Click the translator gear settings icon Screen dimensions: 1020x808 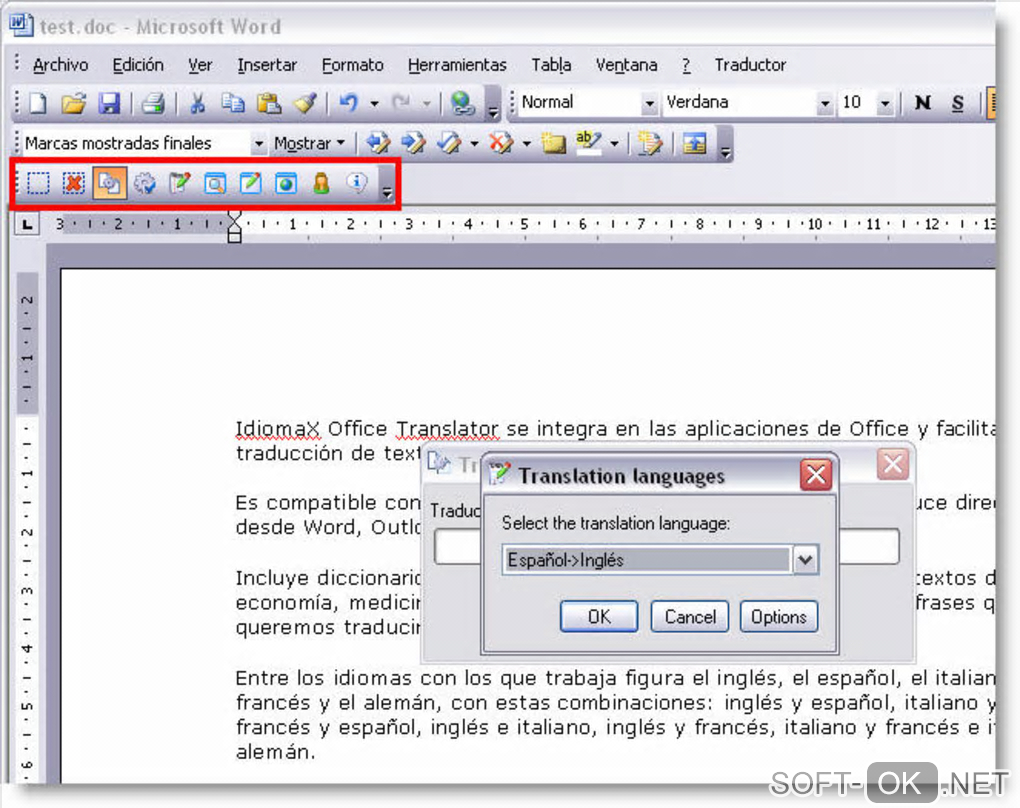click(x=144, y=183)
